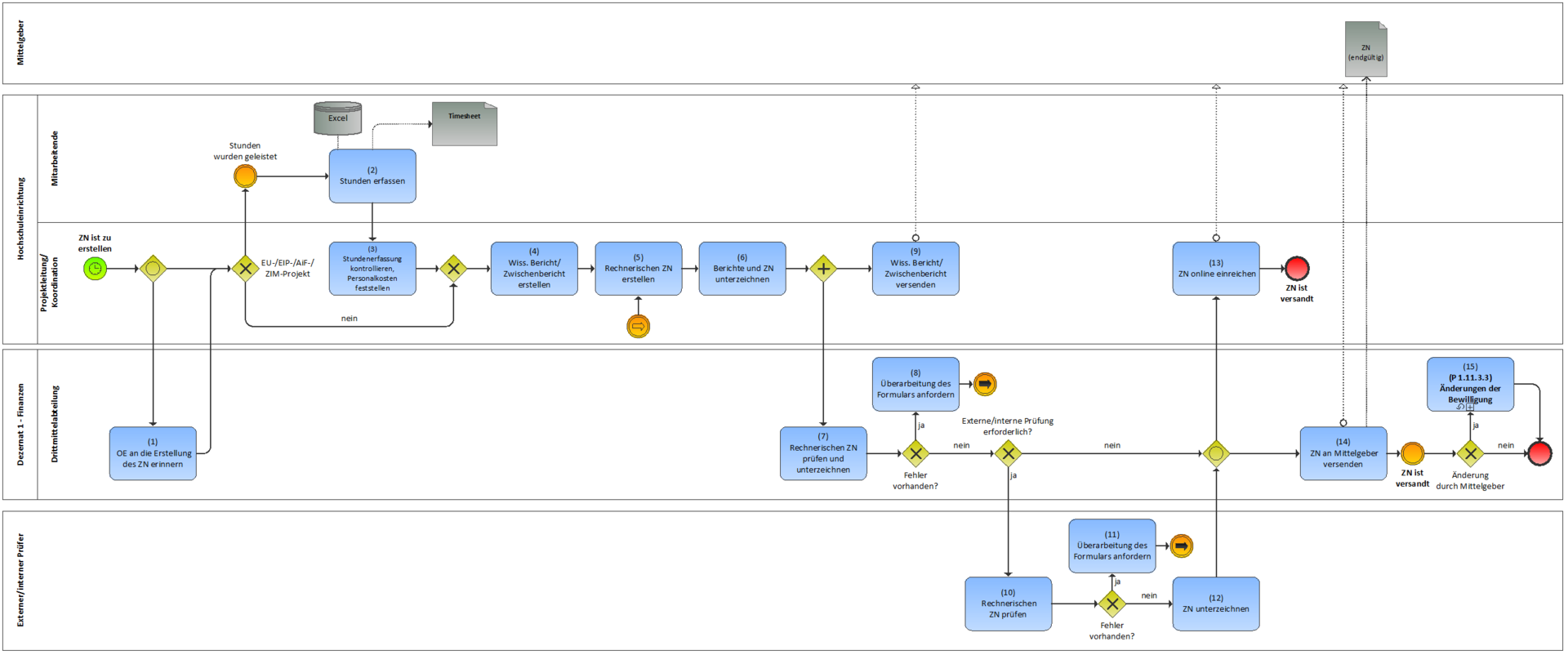
Task: Click the 'Stunden erfassen' task box
Action: click(x=372, y=176)
